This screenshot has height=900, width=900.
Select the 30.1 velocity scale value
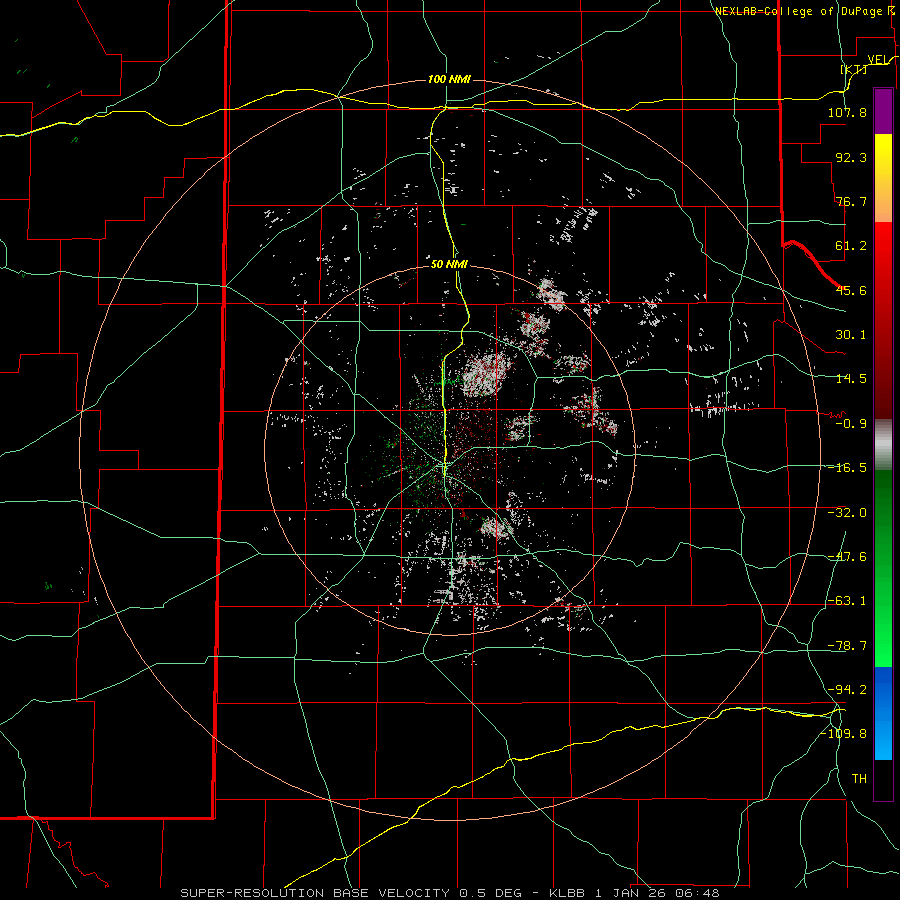click(x=851, y=335)
